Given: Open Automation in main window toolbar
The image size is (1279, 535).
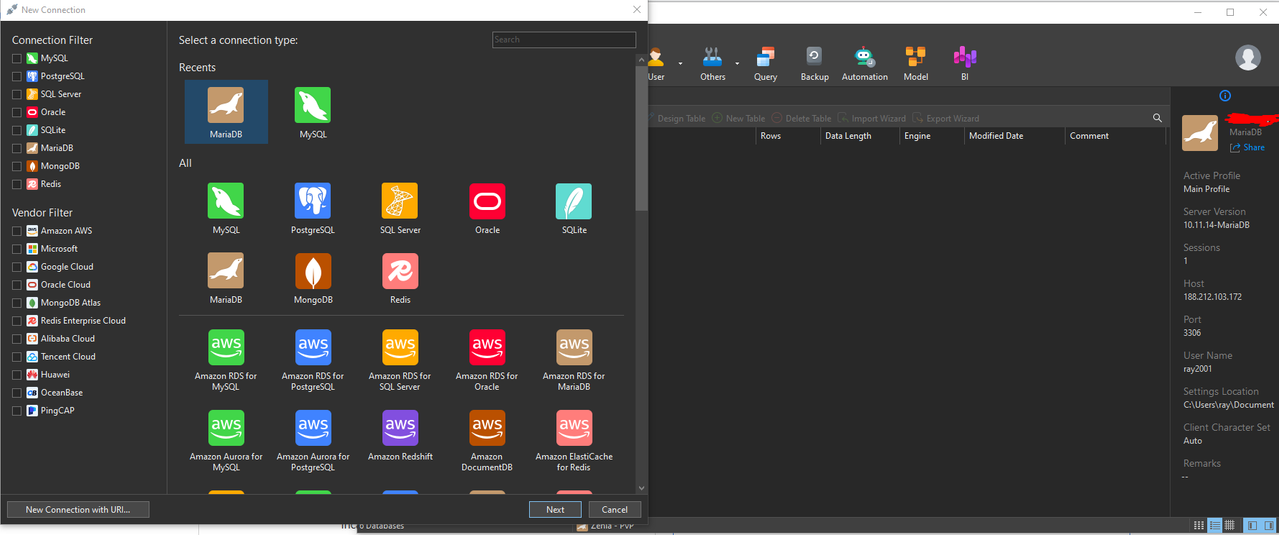Looking at the screenshot, I should click(x=864, y=64).
